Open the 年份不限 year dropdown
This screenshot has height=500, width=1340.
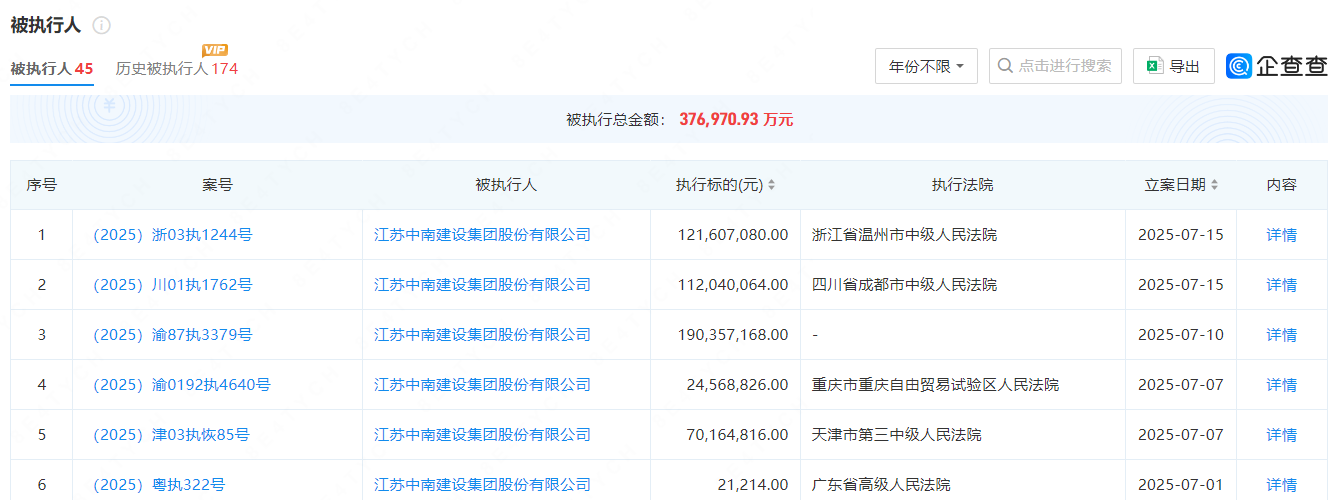click(x=926, y=66)
